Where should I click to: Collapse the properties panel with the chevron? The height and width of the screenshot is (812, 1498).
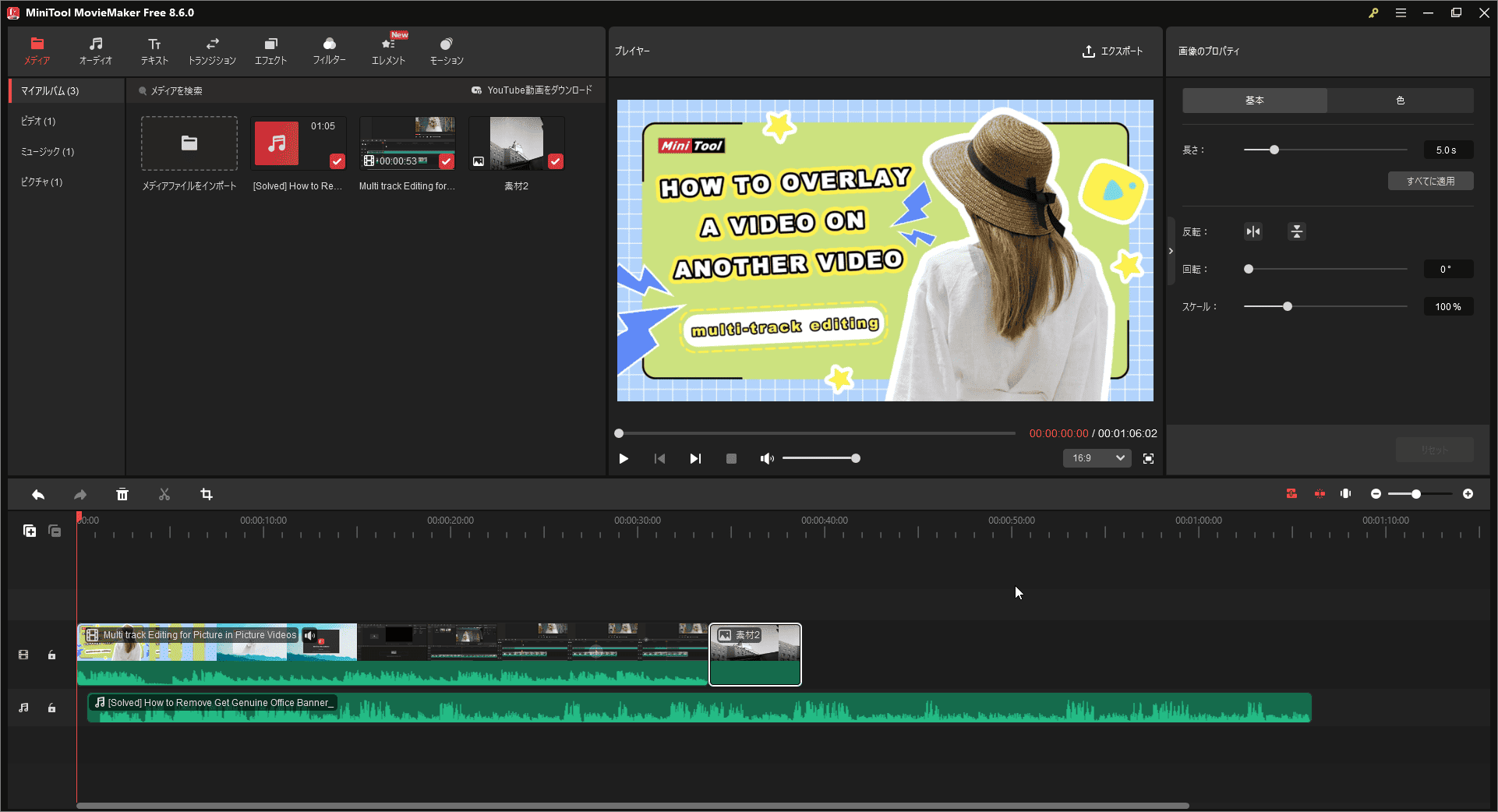pyautogui.click(x=1170, y=250)
